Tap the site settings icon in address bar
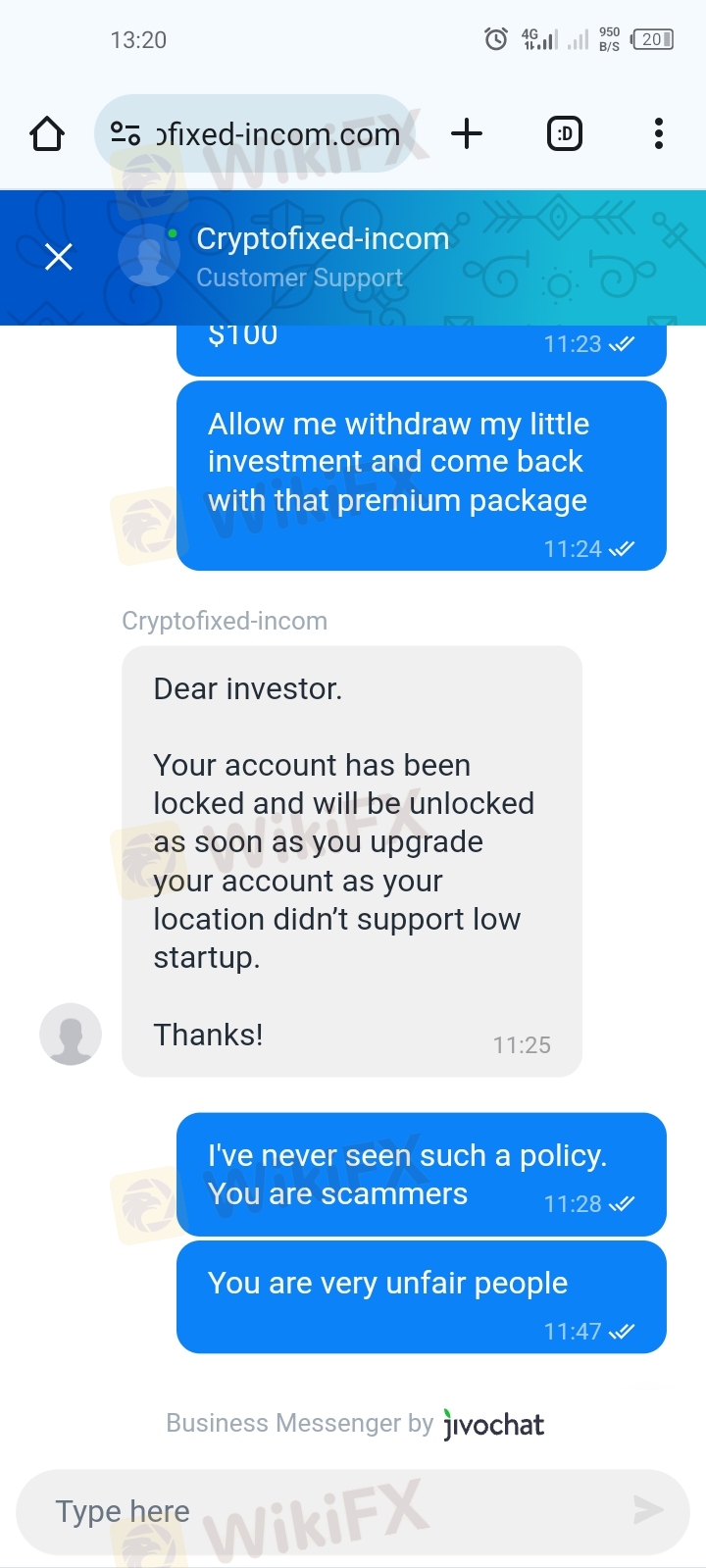This screenshot has height=1568, width=706. pos(126,133)
